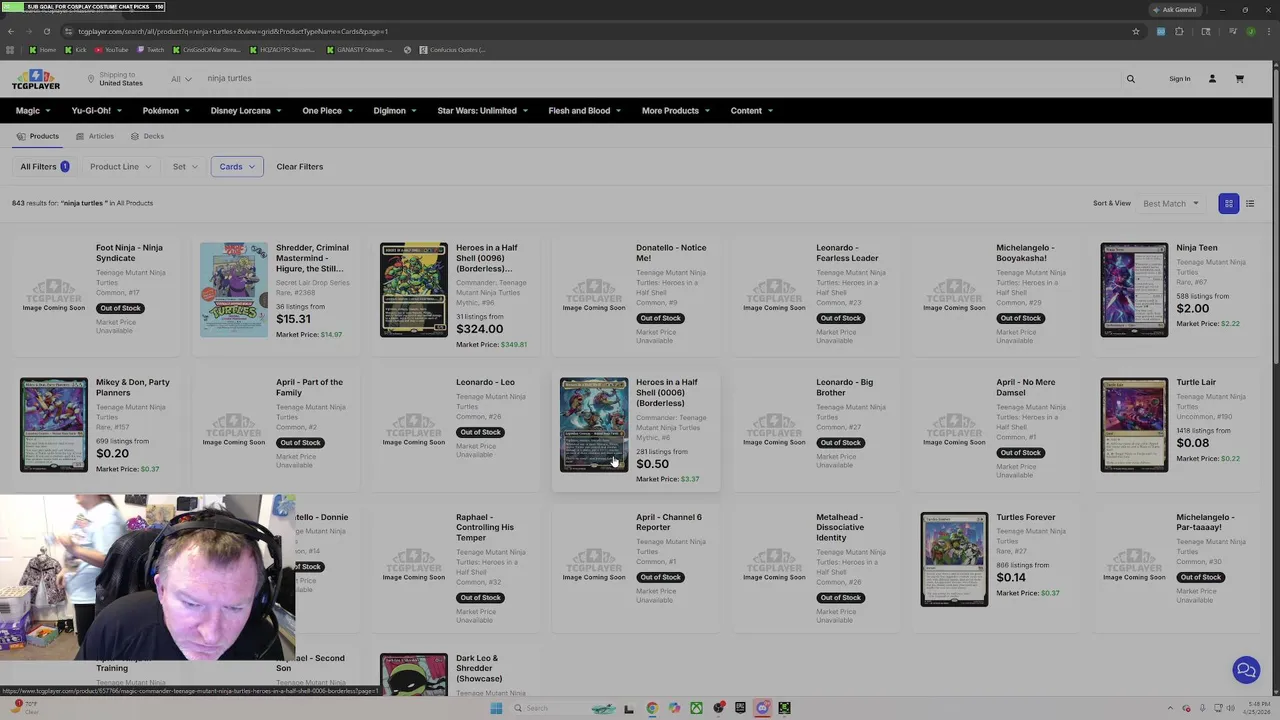
Task: Open the browser apps grid icon
Action: click(x=10, y=50)
